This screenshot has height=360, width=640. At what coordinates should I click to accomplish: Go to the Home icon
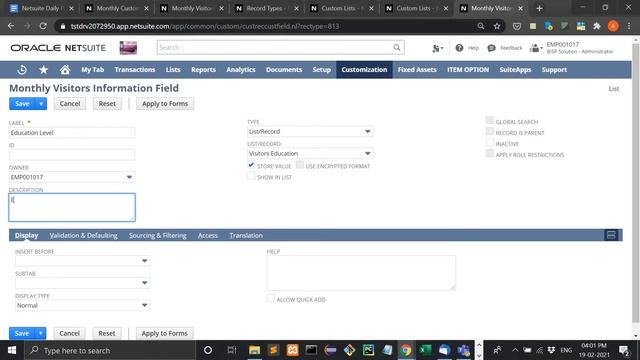65,70
